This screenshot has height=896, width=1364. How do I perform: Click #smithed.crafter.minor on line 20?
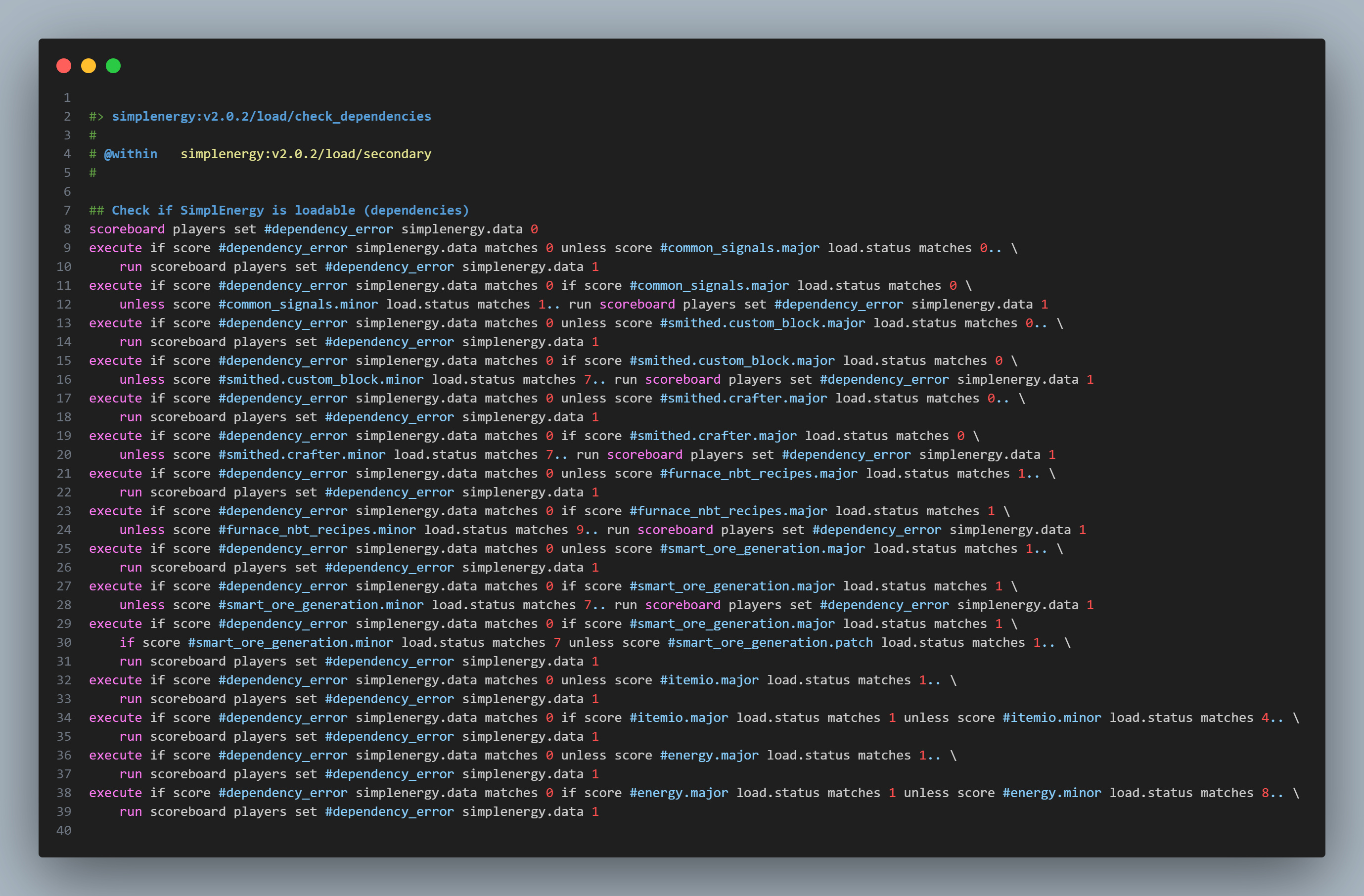click(x=302, y=455)
